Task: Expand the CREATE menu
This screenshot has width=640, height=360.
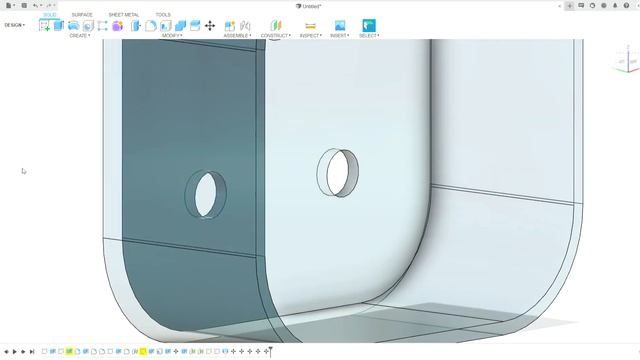Action: coord(80,36)
